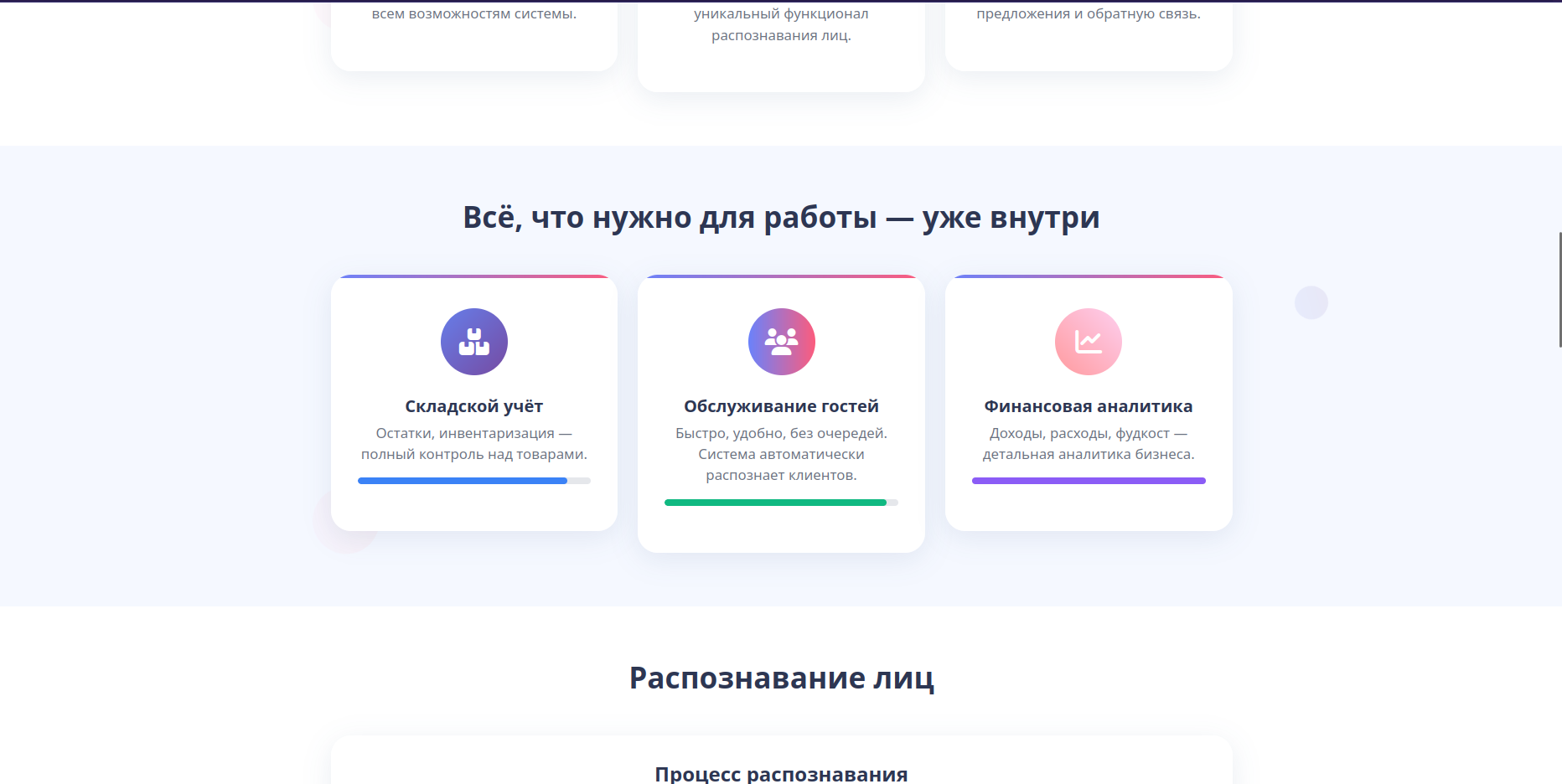Viewport: 1562px width, 784px height.
Task: Click heading 'Всё, что нужно для работы — уже внутри'
Action: [781, 218]
